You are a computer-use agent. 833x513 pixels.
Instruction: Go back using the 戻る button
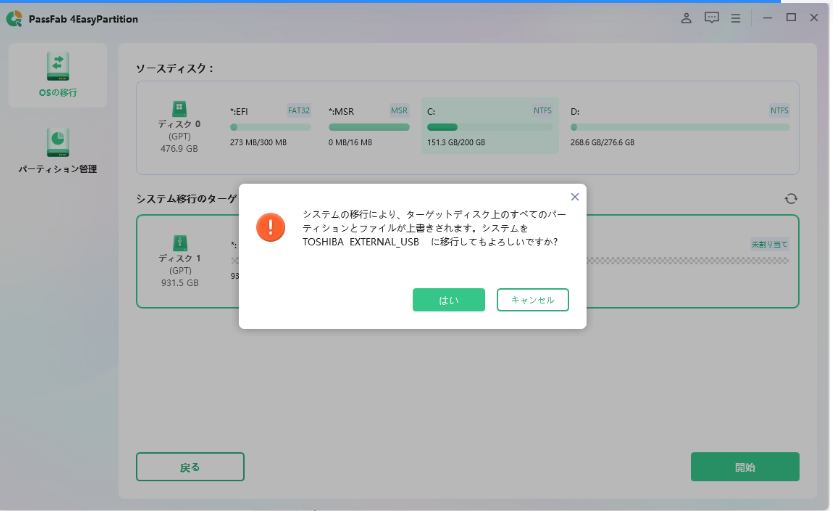tap(190, 467)
